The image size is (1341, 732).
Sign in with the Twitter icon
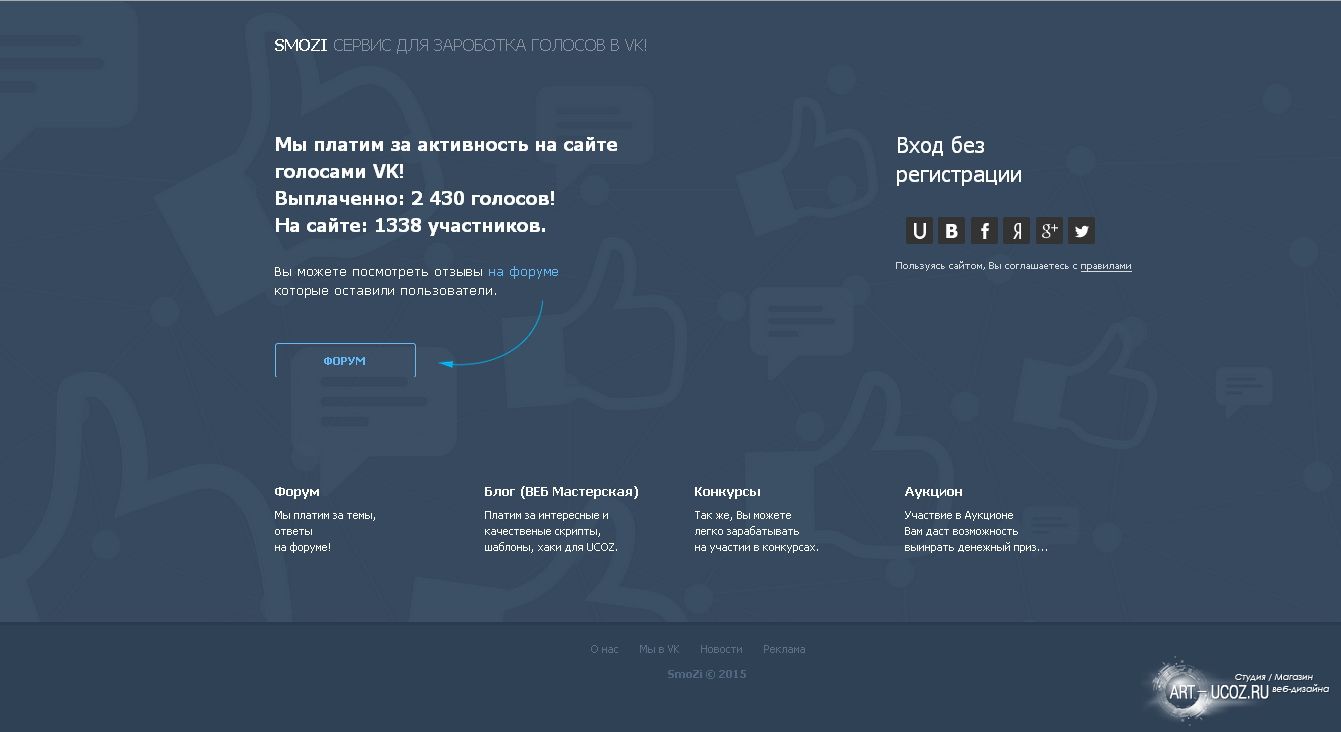point(1081,231)
